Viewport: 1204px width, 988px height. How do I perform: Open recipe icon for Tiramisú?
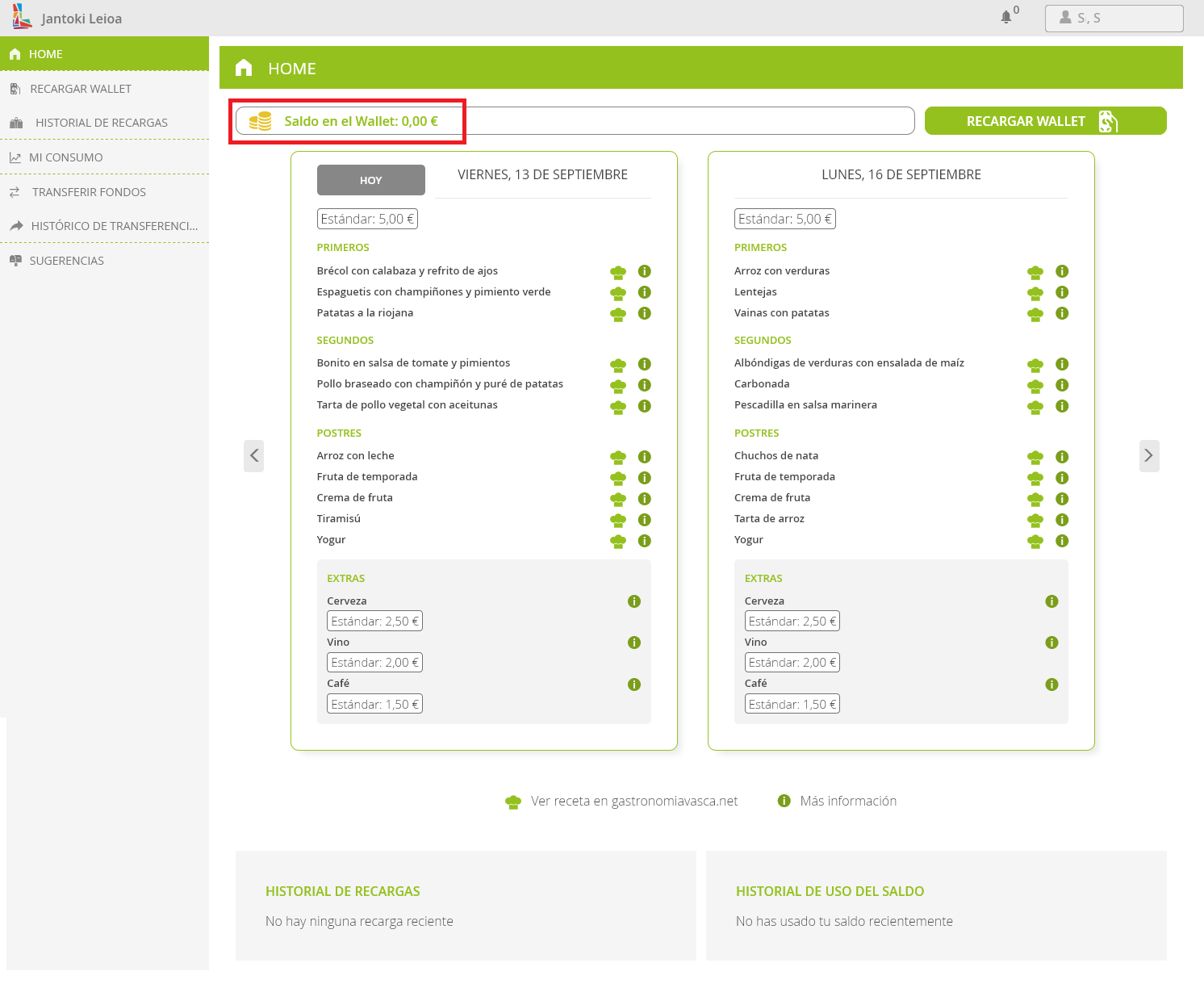[618, 520]
